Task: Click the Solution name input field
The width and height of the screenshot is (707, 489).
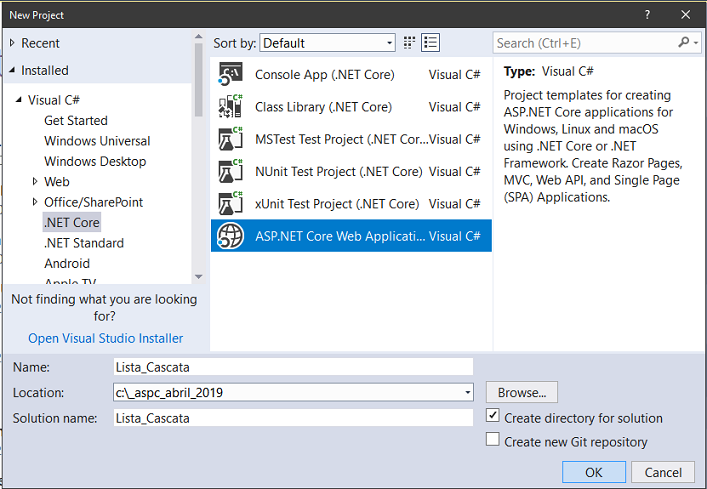Action: 293,418
